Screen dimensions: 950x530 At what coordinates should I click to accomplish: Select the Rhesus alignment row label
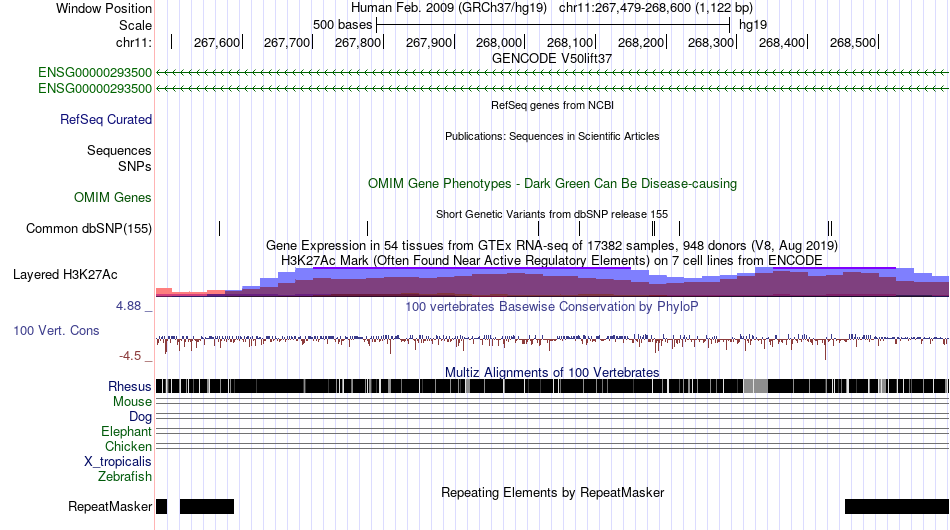(x=130, y=386)
